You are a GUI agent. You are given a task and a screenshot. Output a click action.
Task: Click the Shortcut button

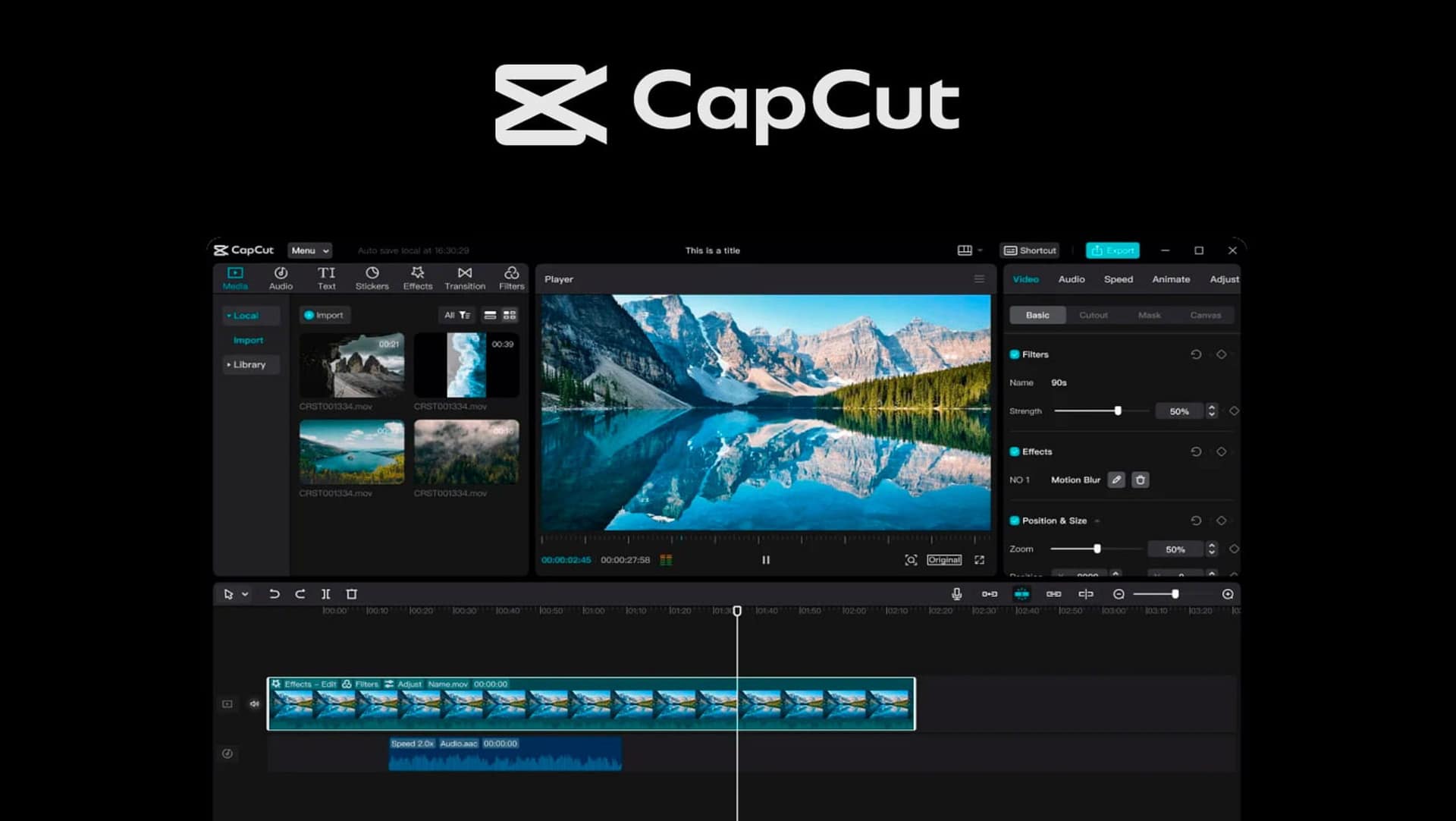1030,250
